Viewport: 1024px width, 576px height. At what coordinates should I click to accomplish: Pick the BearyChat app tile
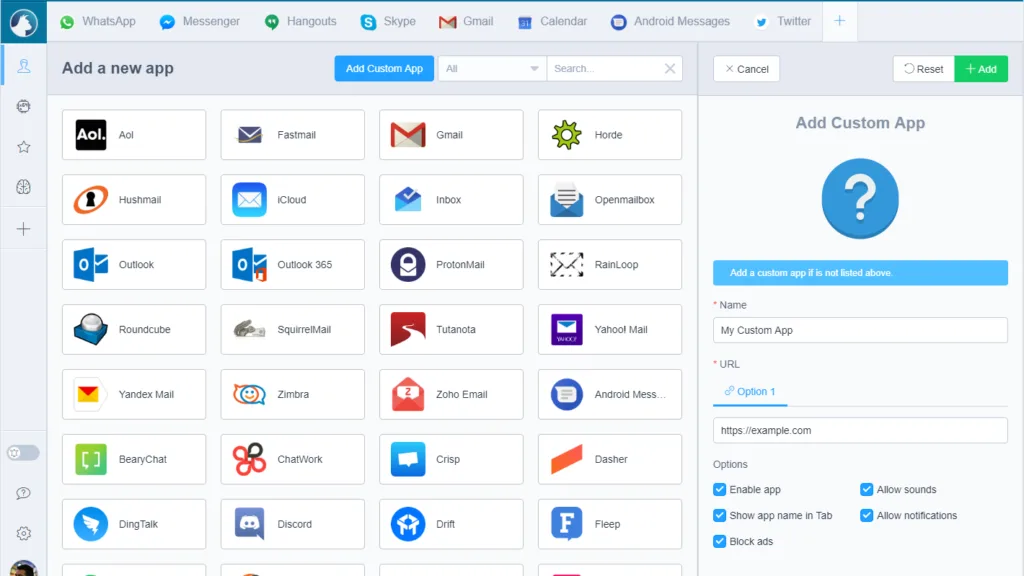(134, 459)
